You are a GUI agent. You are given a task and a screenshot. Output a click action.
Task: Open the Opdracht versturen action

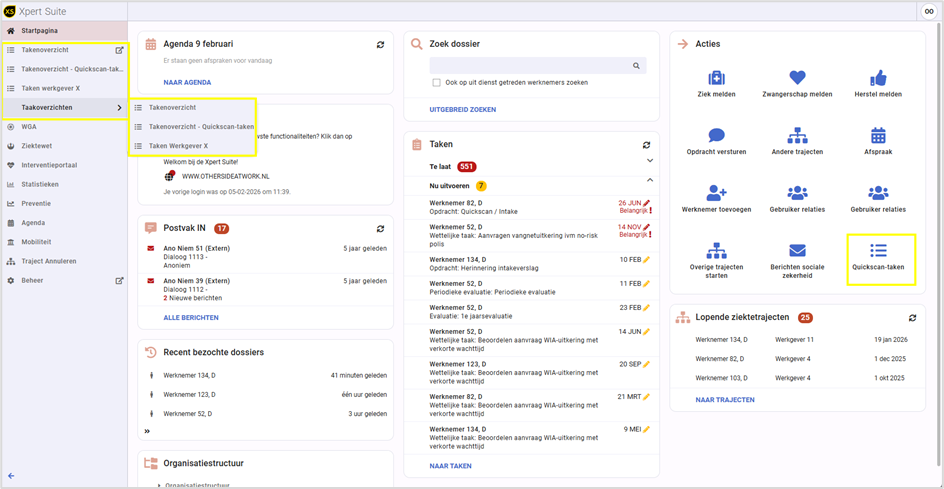pyautogui.click(x=716, y=142)
